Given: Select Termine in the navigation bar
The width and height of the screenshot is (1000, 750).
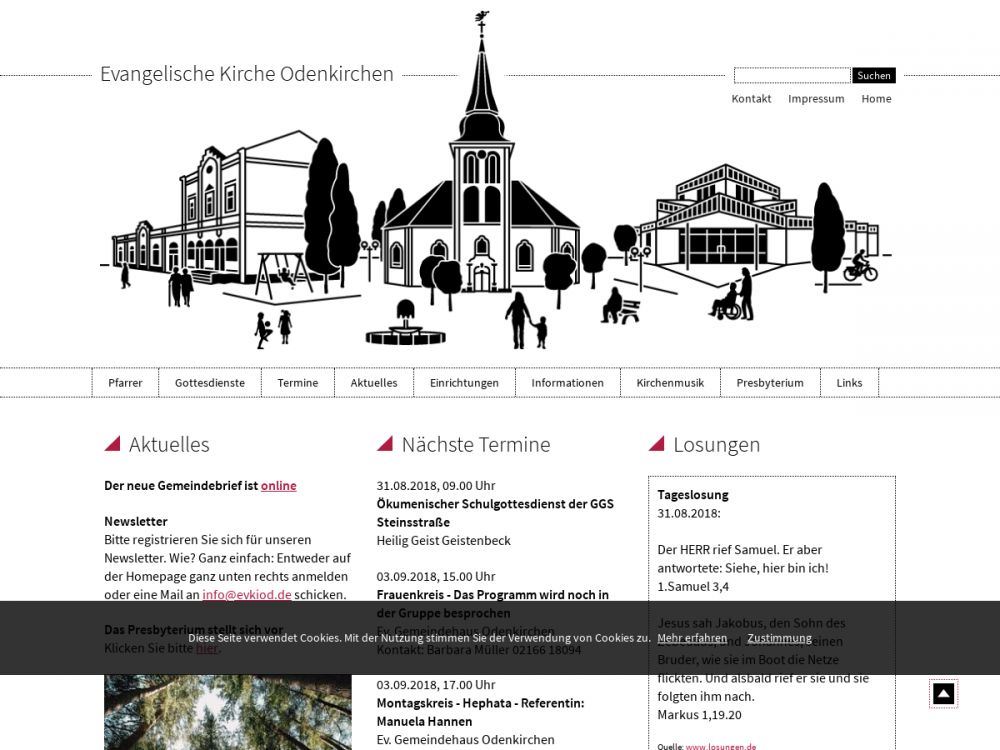Looking at the screenshot, I should pos(297,383).
